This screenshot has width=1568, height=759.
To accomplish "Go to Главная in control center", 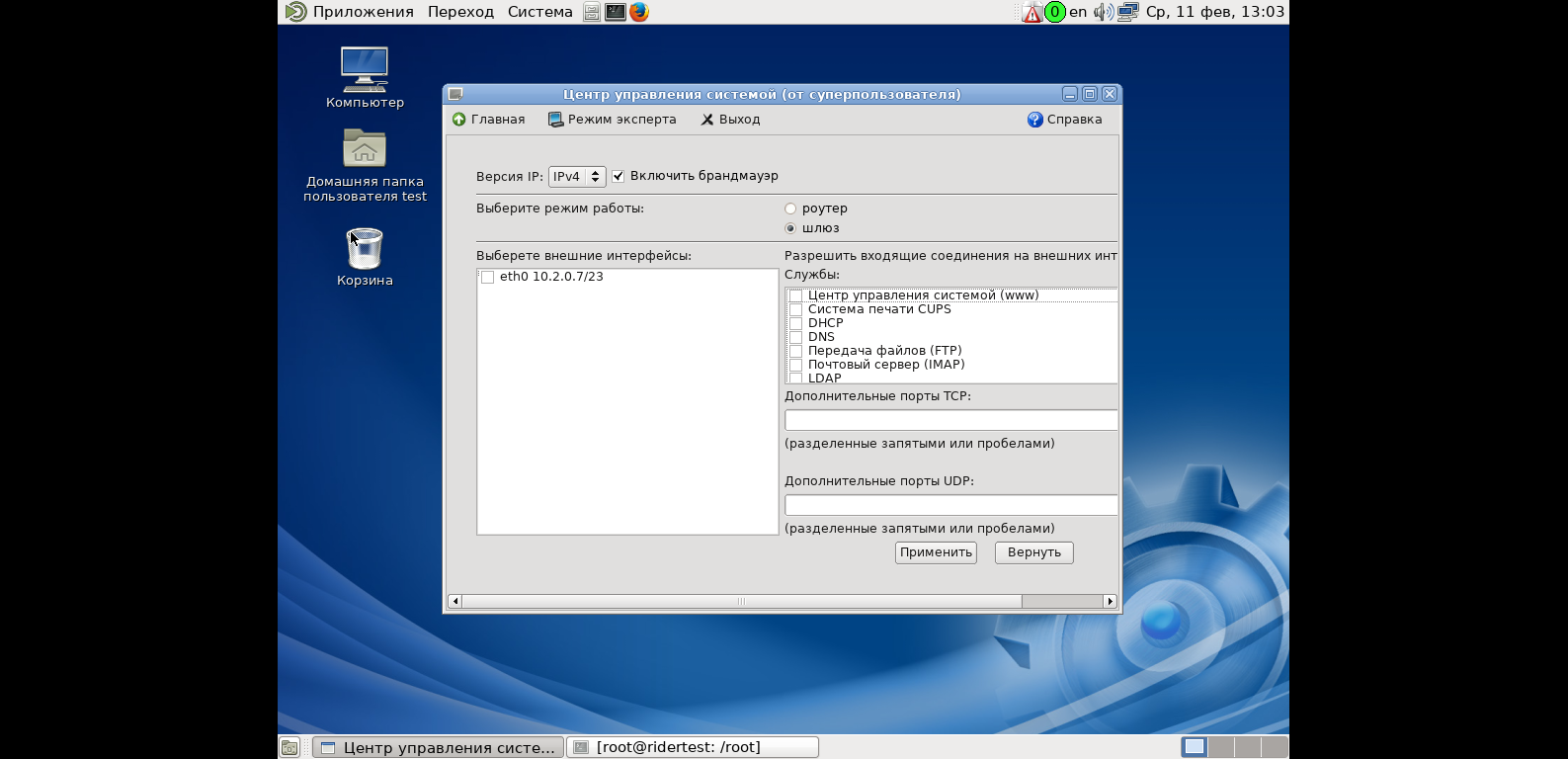I will pyautogui.click(x=488, y=120).
